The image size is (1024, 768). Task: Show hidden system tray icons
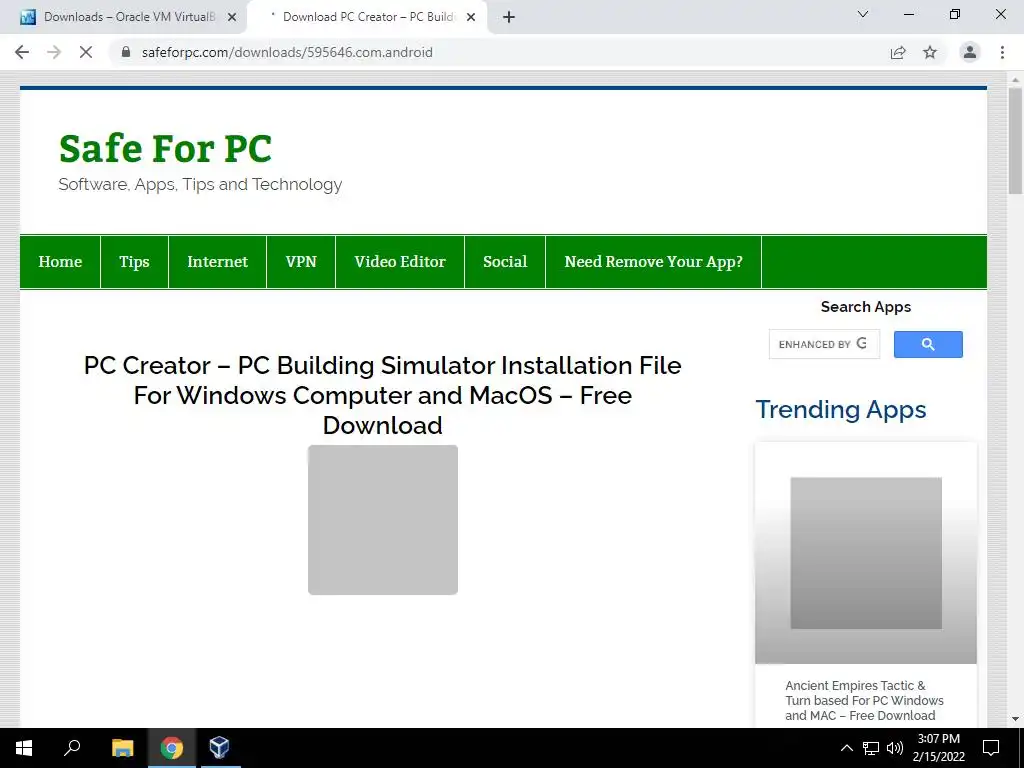click(846, 748)
